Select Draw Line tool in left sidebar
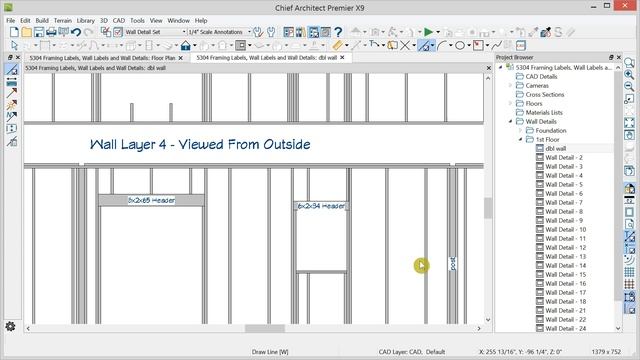The height and width of the screenshot is (360, 640). [x=12, y=69]
